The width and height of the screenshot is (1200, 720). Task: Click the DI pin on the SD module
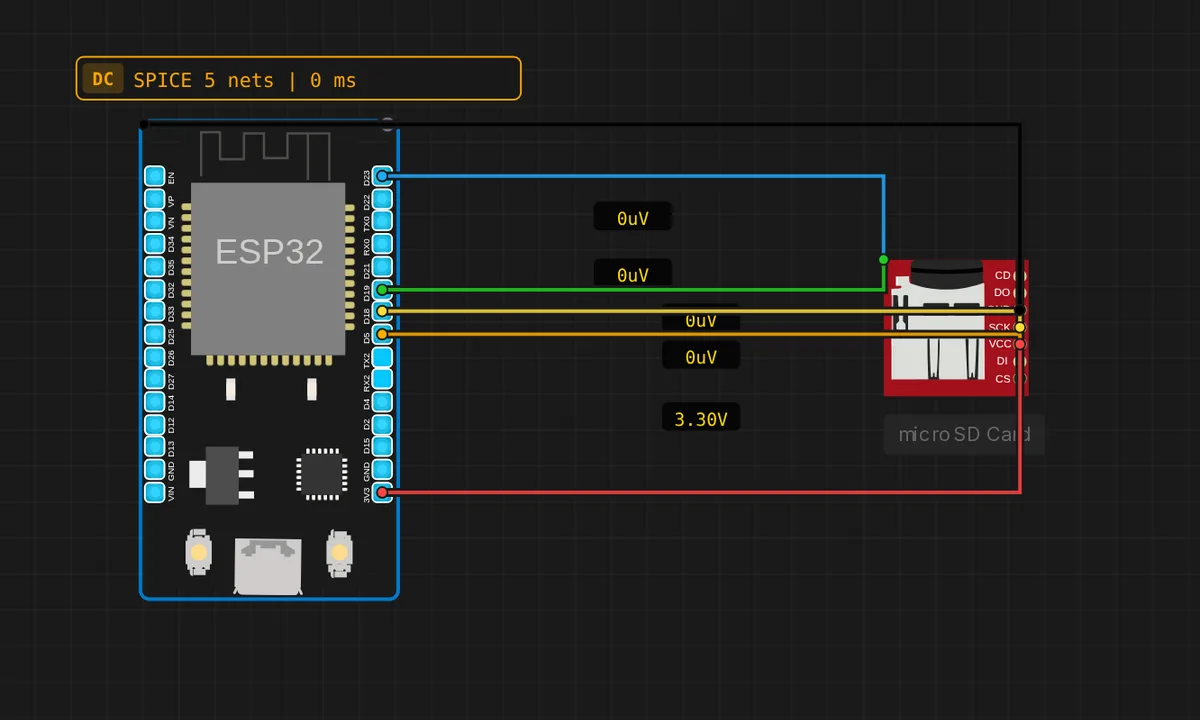[x=1019, y=361]
